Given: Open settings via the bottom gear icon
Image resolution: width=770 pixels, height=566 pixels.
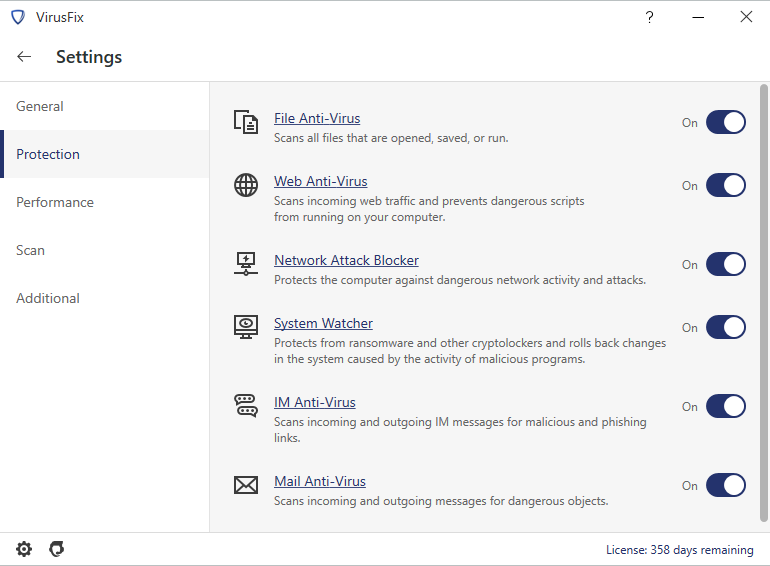Looking at the screenshot, I should 24,549.
